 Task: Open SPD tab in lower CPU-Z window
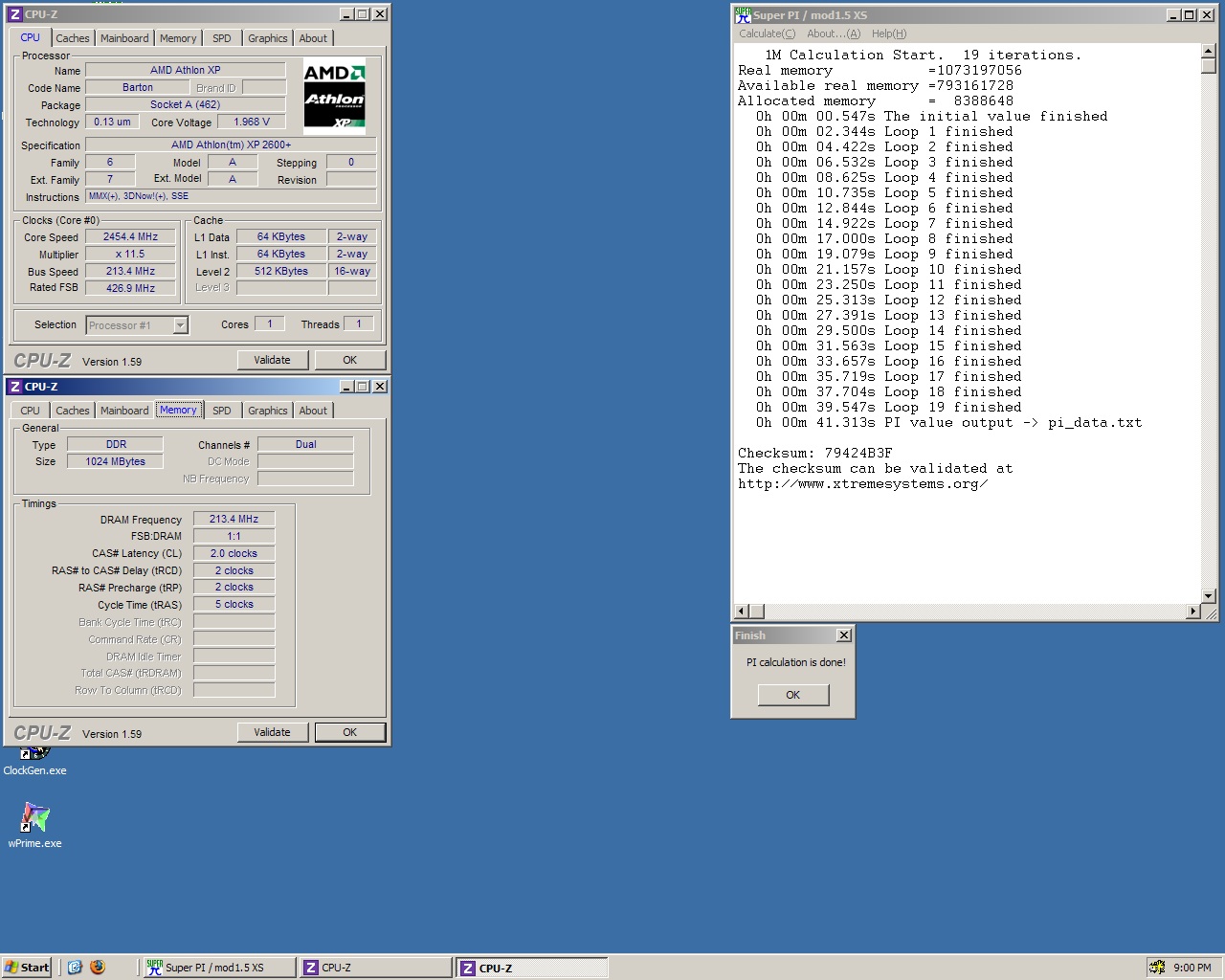[222, 411]
